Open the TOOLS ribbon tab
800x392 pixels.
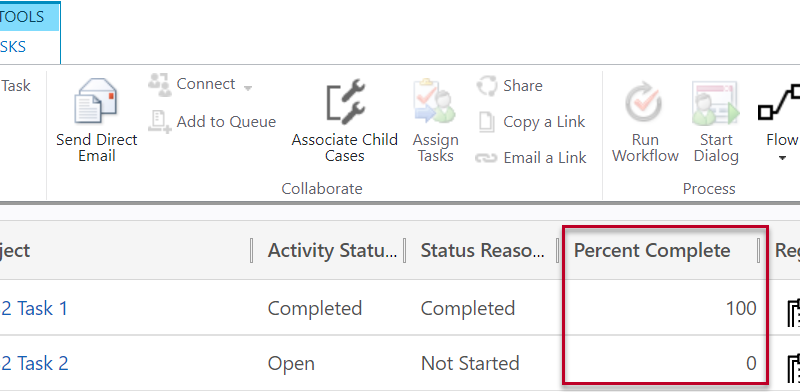click(x=30, y=16)
